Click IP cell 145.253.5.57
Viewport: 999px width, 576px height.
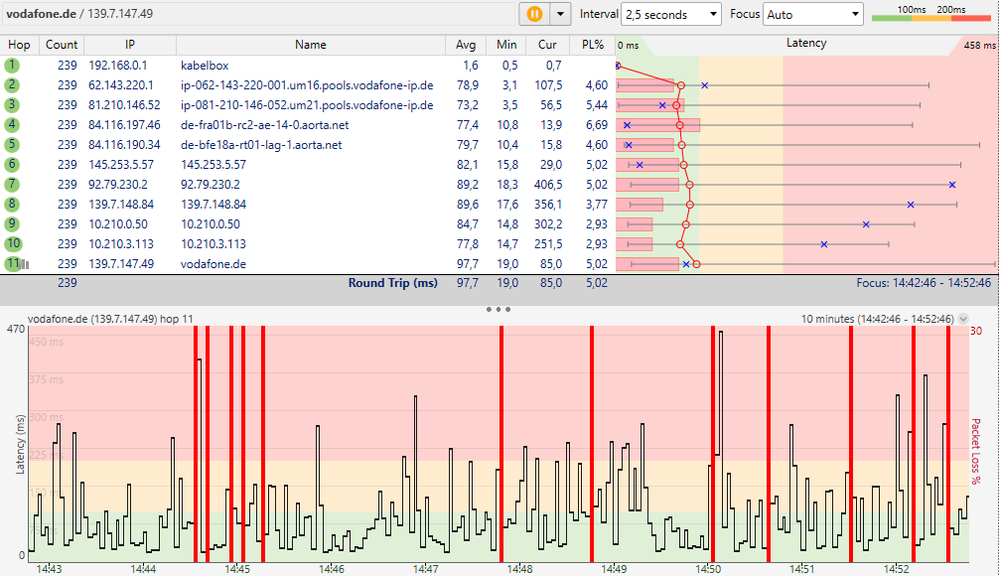121,164
